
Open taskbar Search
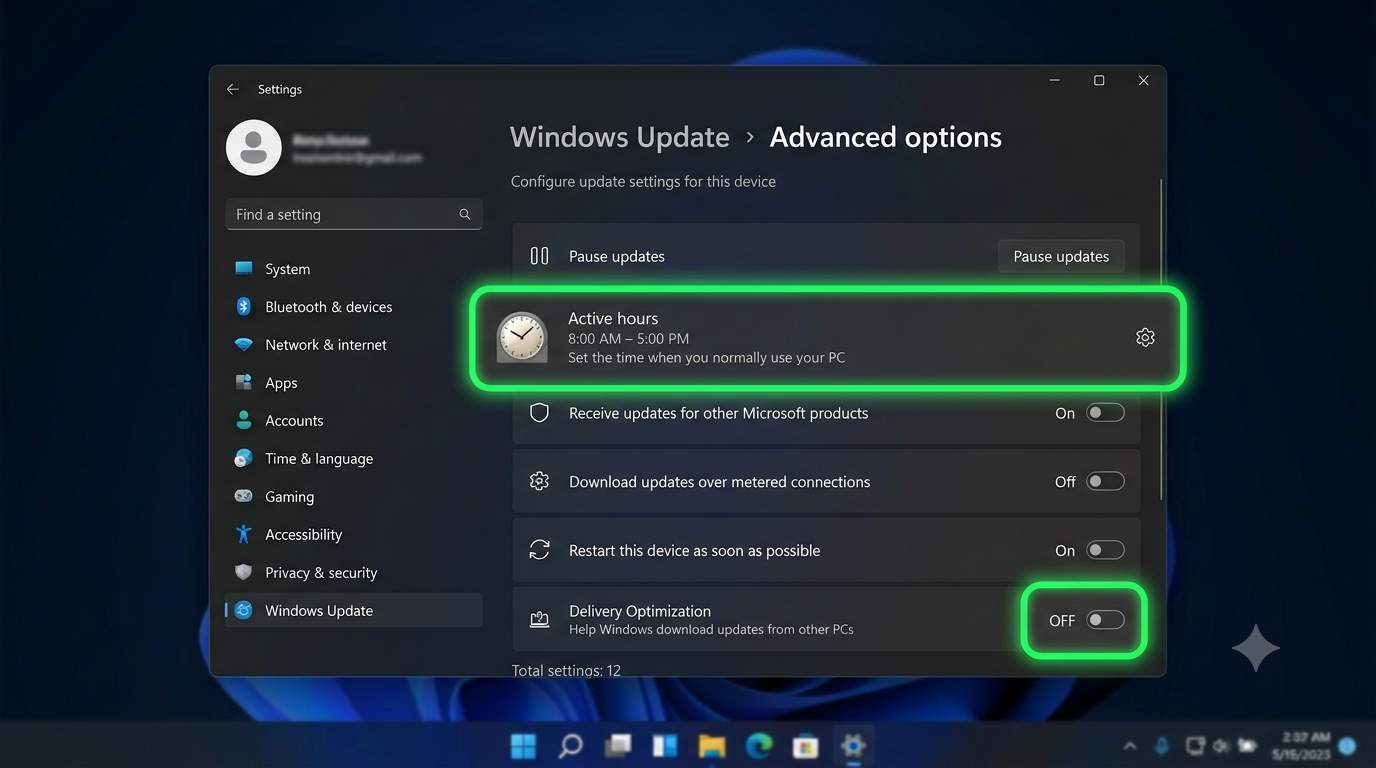(571, 745)
